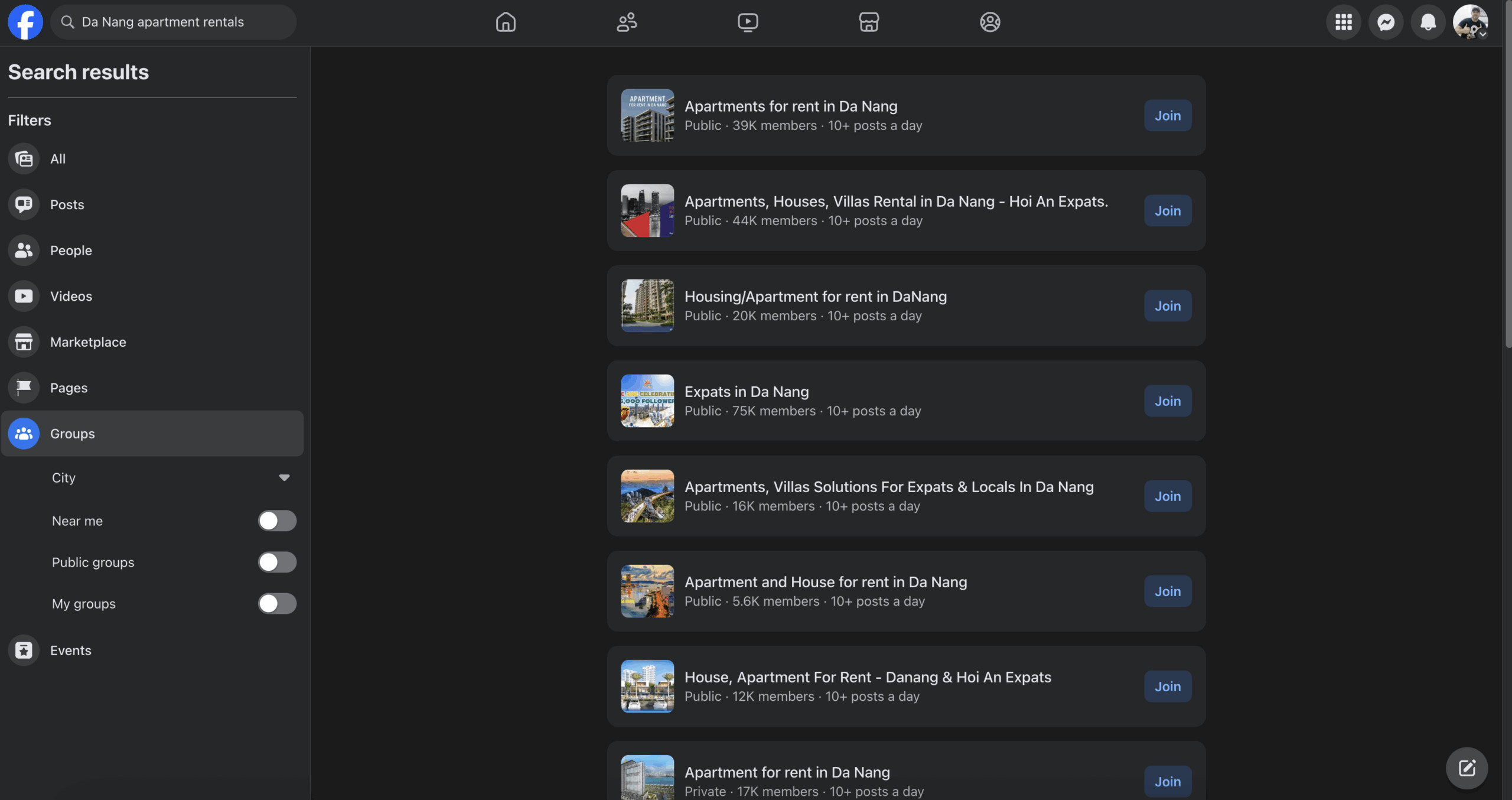This screenshot has width=1512, height=800.
Task: Expand the City filter dropdown
Action: (x=284, y=477)
